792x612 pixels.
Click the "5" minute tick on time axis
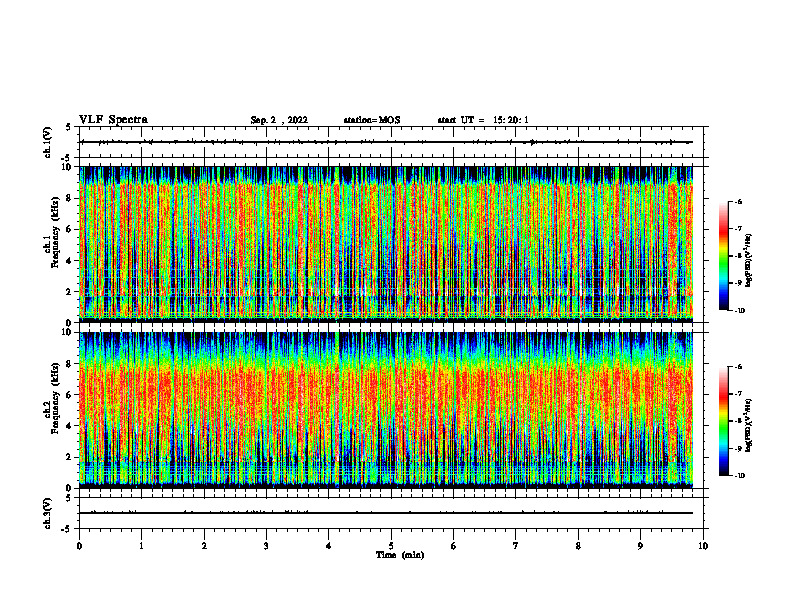point(391,546)
